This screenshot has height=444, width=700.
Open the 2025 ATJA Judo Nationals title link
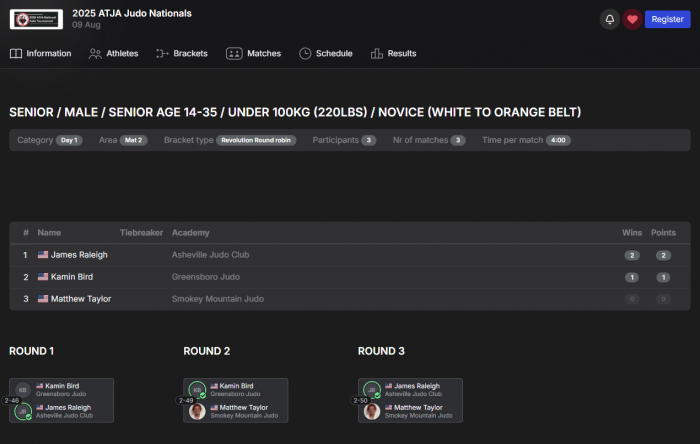point(131,13)
